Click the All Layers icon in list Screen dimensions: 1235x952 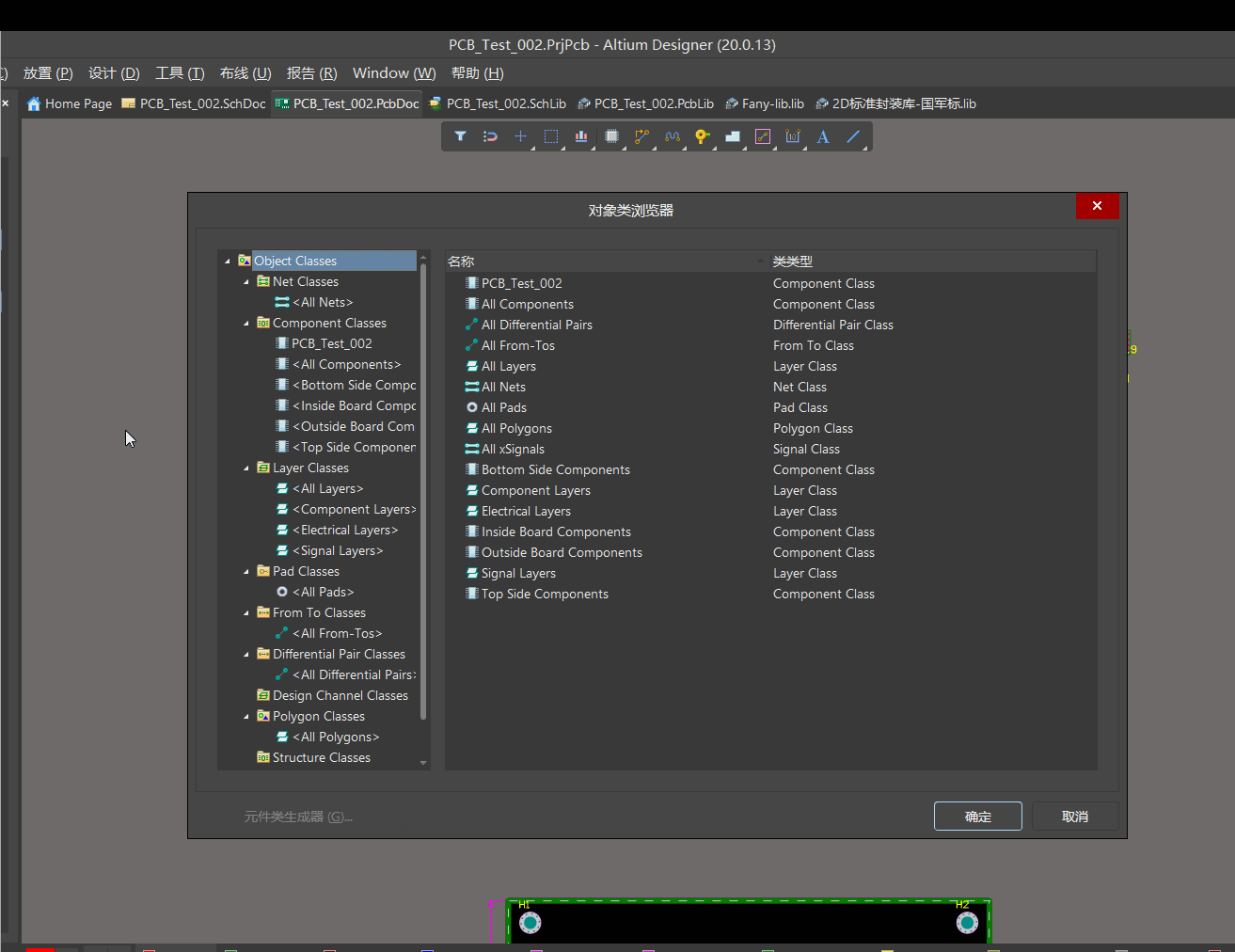(472, 366)
